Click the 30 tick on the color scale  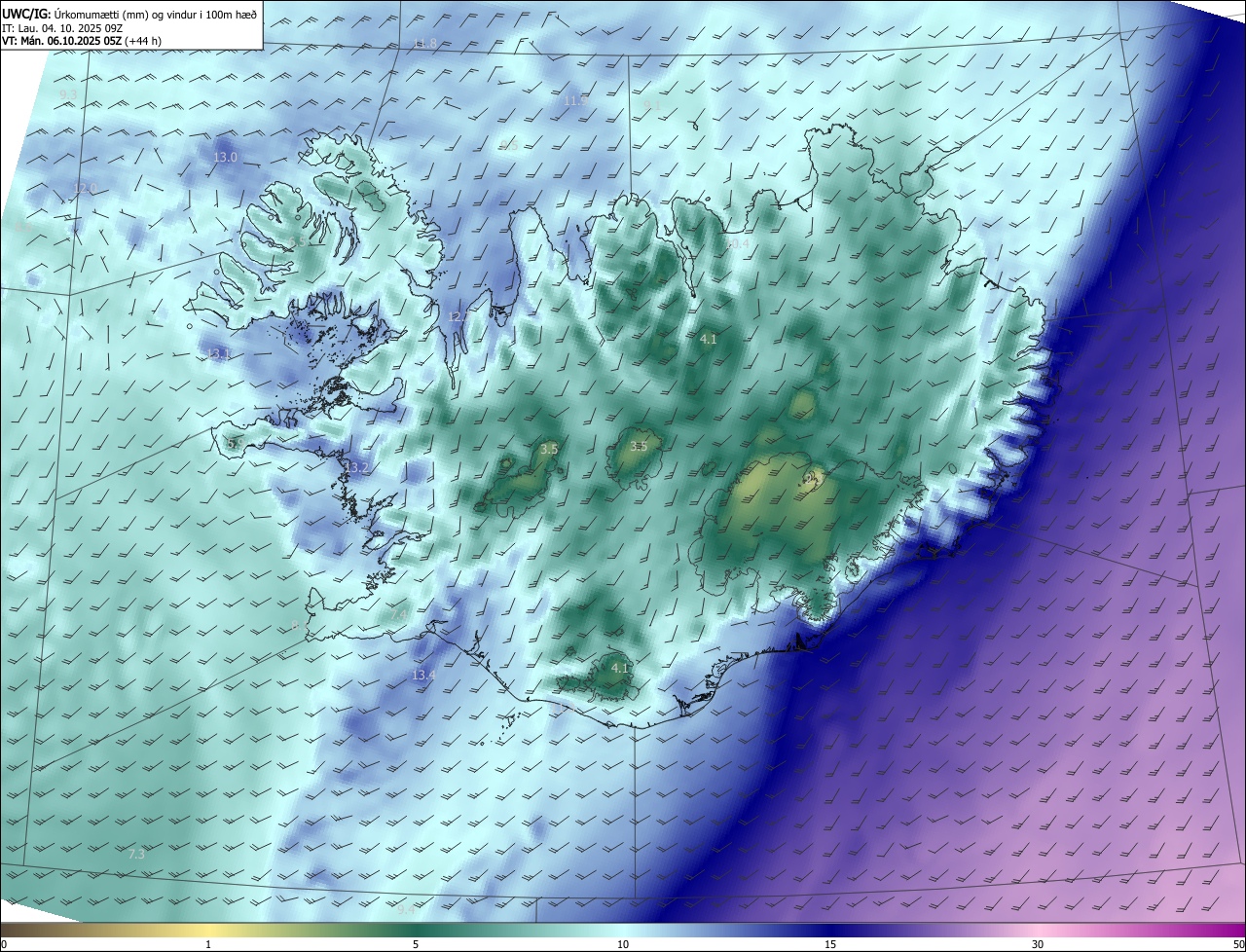1038,944
